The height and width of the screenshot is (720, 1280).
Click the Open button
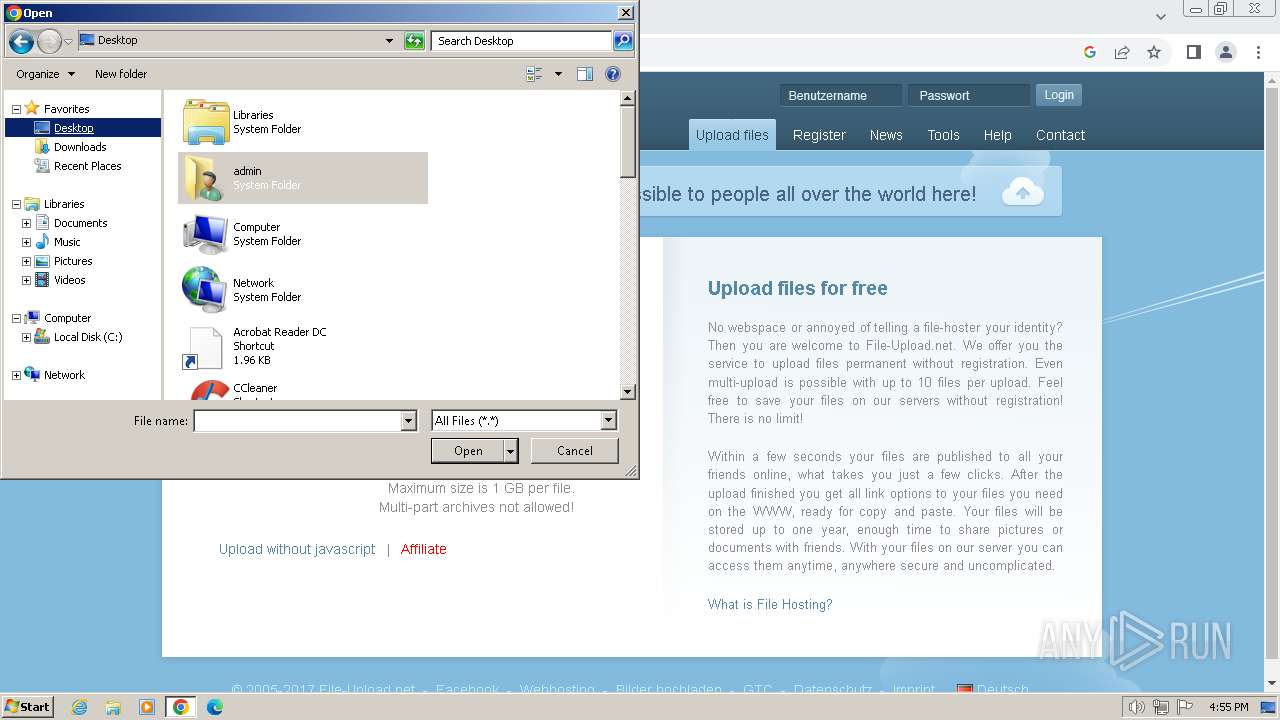click(x=468, y=451)
